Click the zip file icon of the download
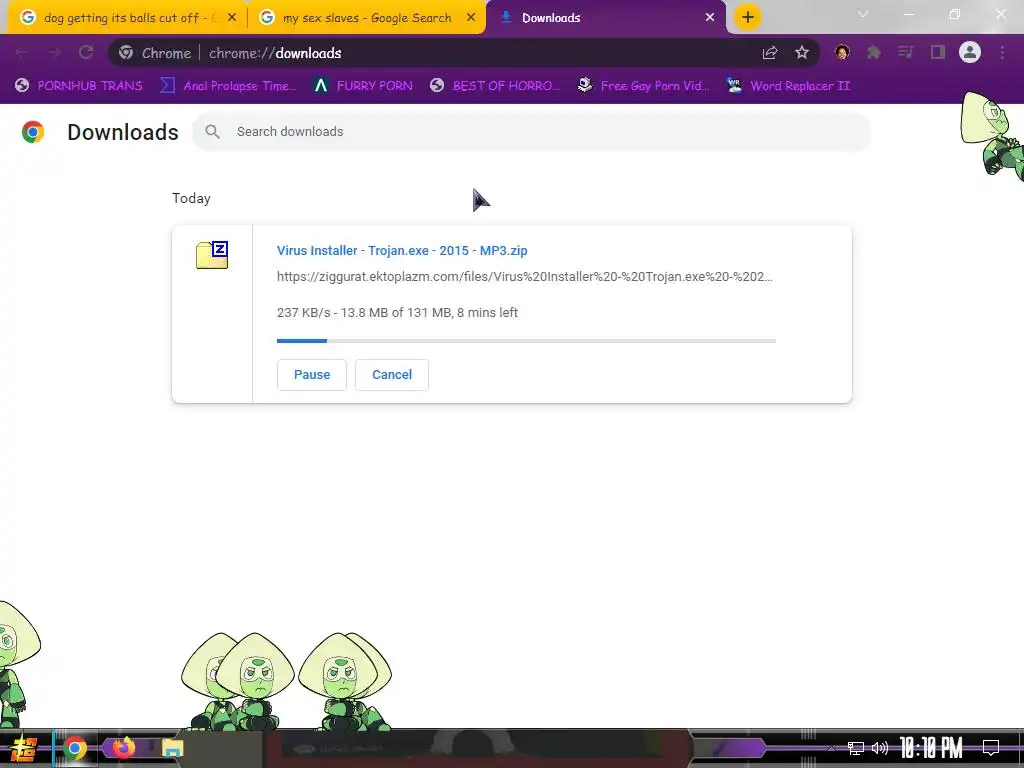1024x768 pixels. point(212,255)
